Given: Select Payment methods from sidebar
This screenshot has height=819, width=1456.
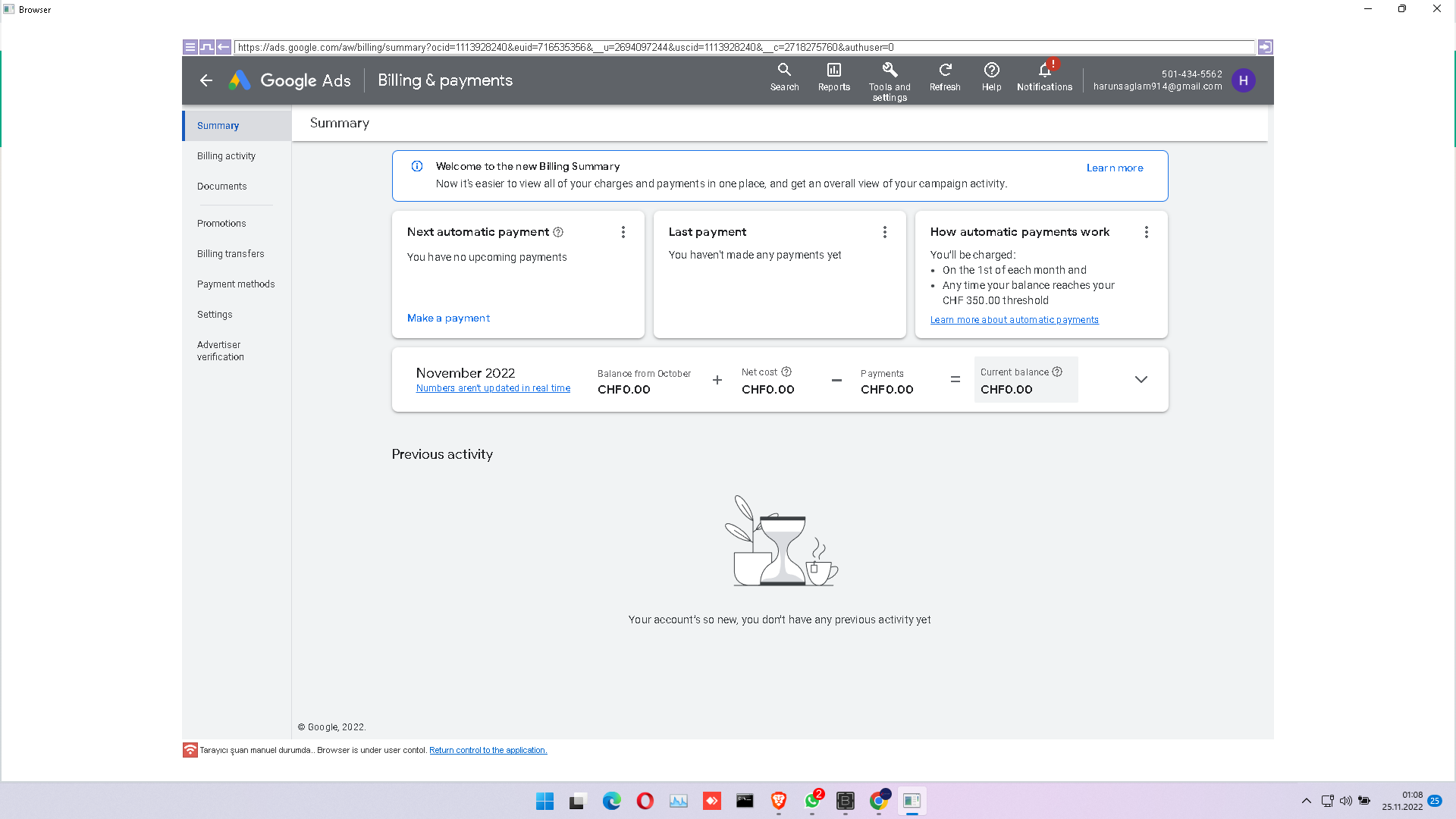Looking at the screenshot, I should pos(235,284).
